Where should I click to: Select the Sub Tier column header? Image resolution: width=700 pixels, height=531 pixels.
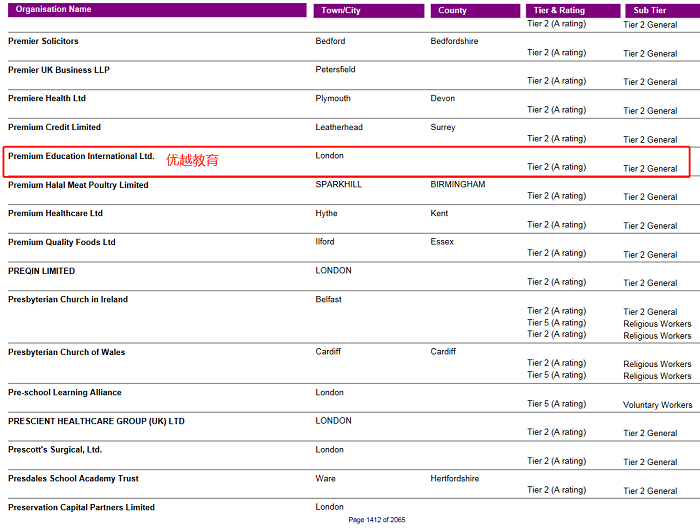click(650, 11)
